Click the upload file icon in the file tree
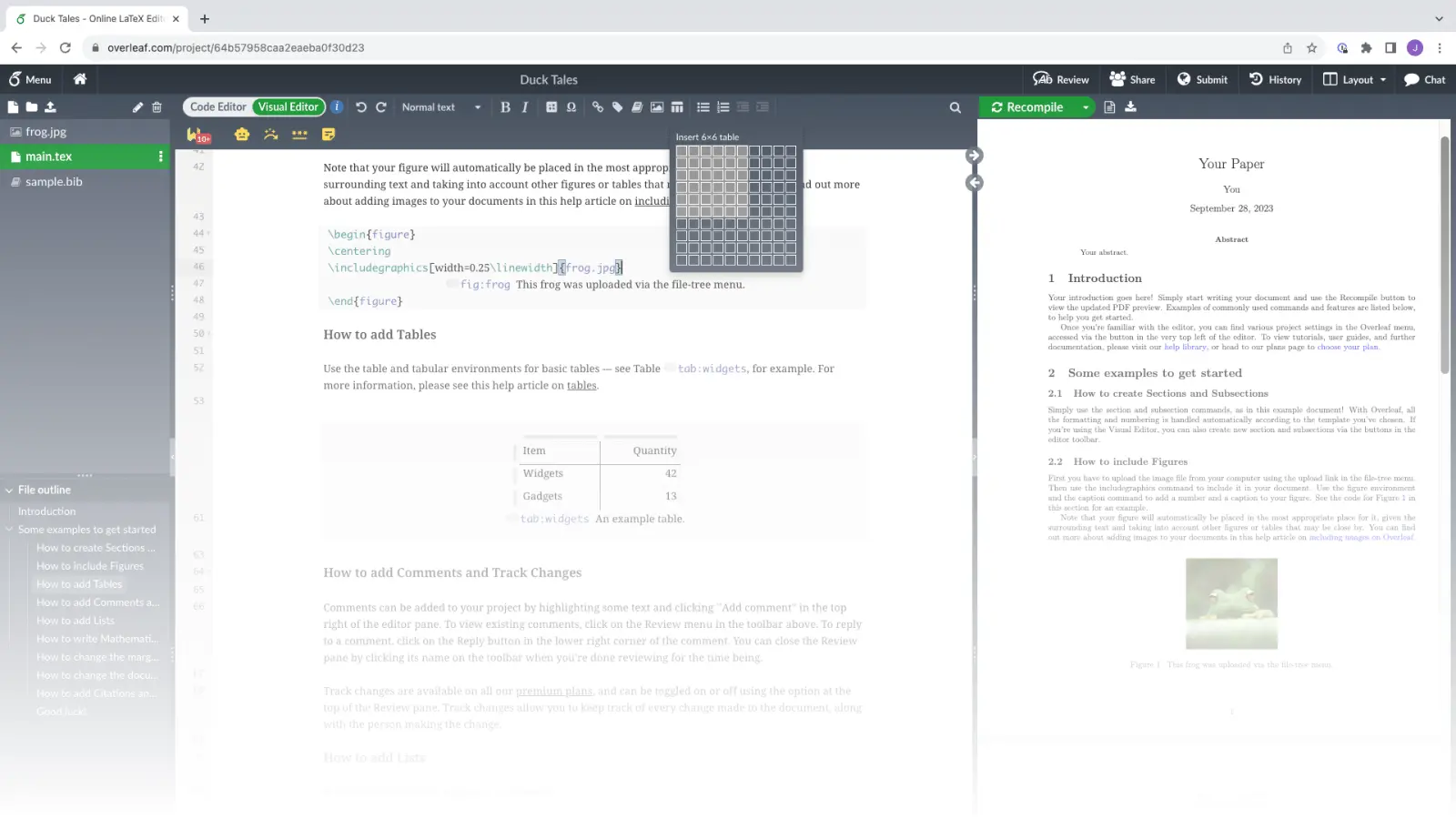Screen dimensions: 1456x819 point(53,106)
